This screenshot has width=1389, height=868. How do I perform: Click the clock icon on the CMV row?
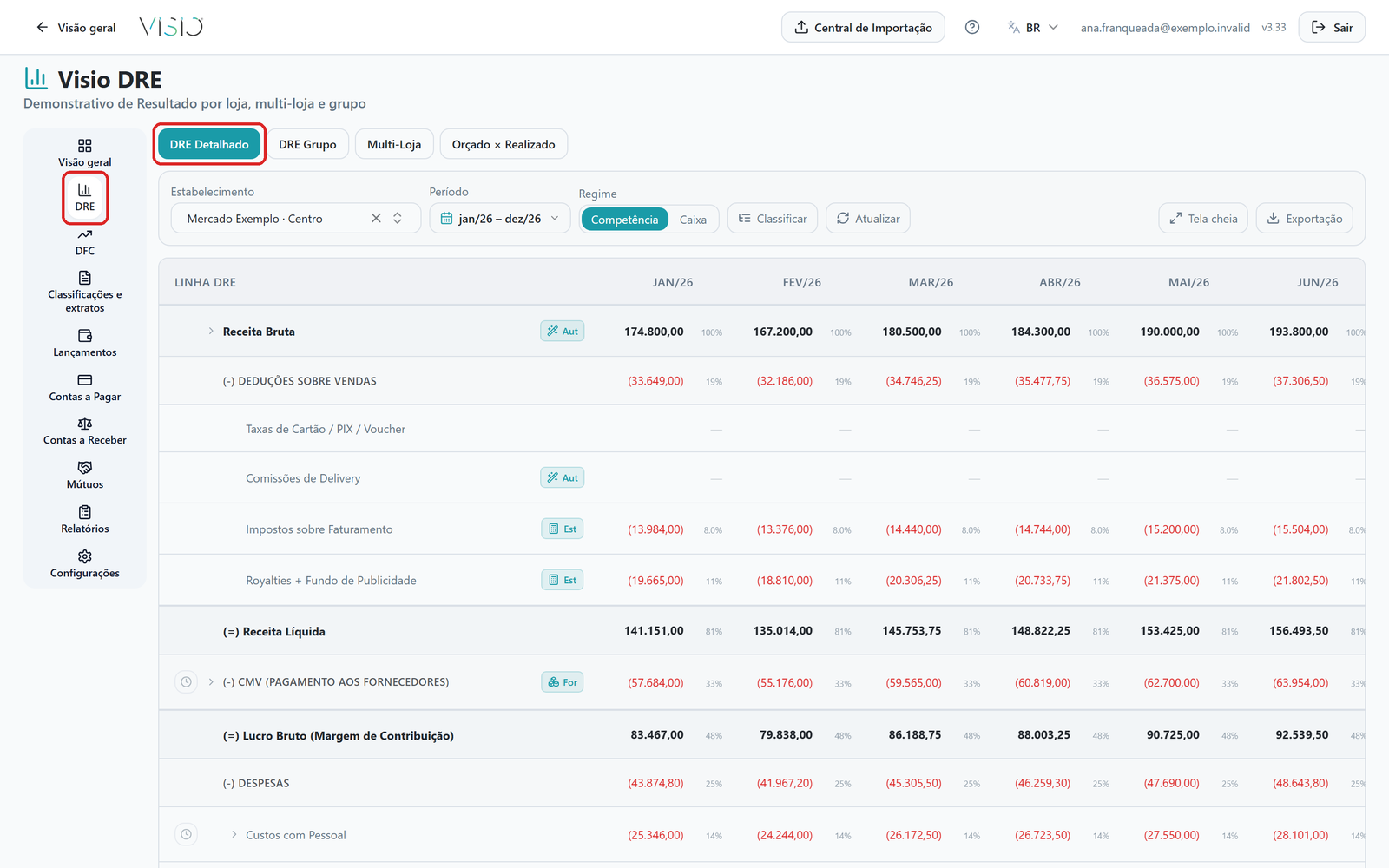[x=187, y=682]
